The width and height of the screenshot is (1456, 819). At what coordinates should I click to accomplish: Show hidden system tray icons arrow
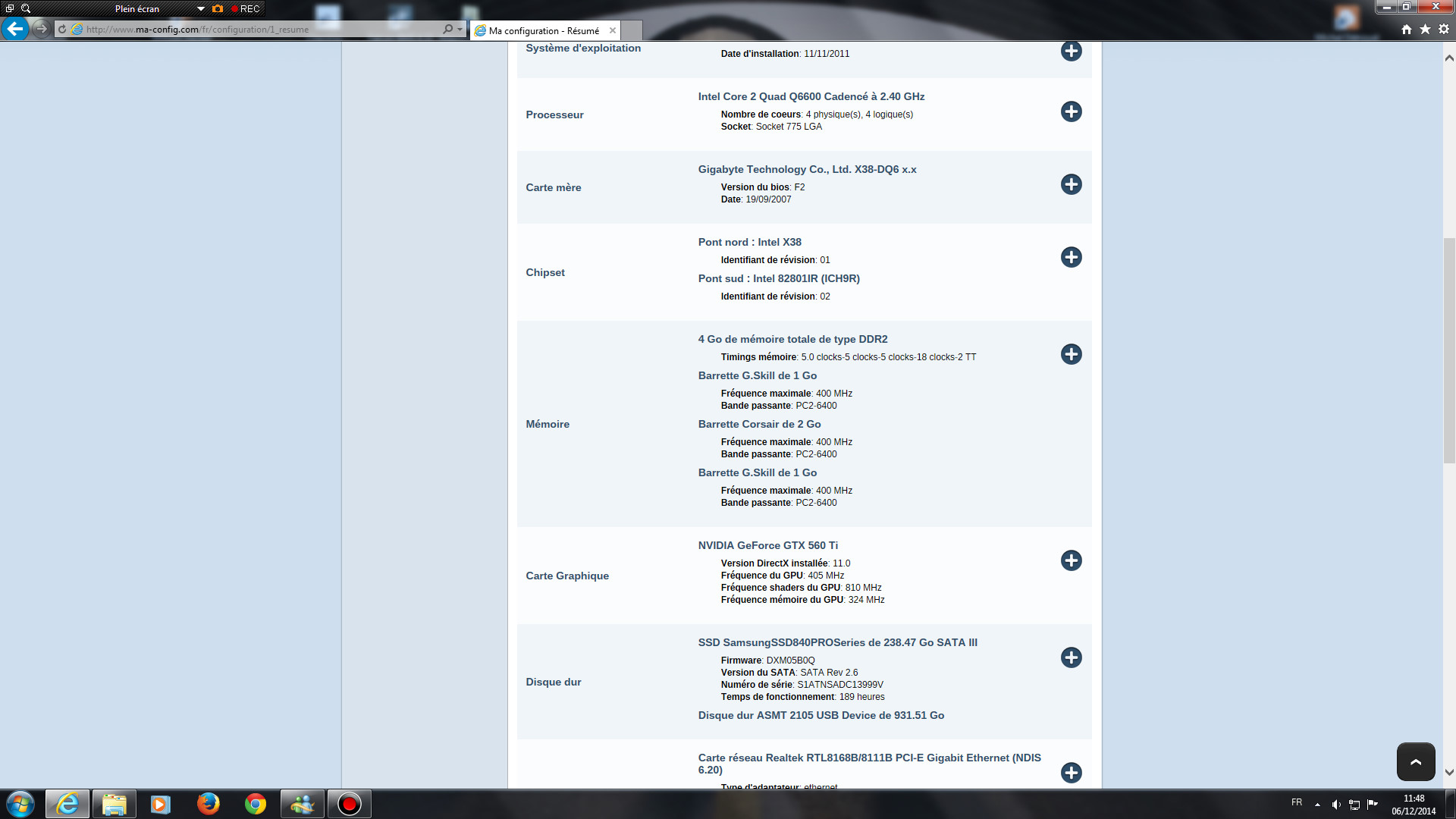click(1317, 805)
